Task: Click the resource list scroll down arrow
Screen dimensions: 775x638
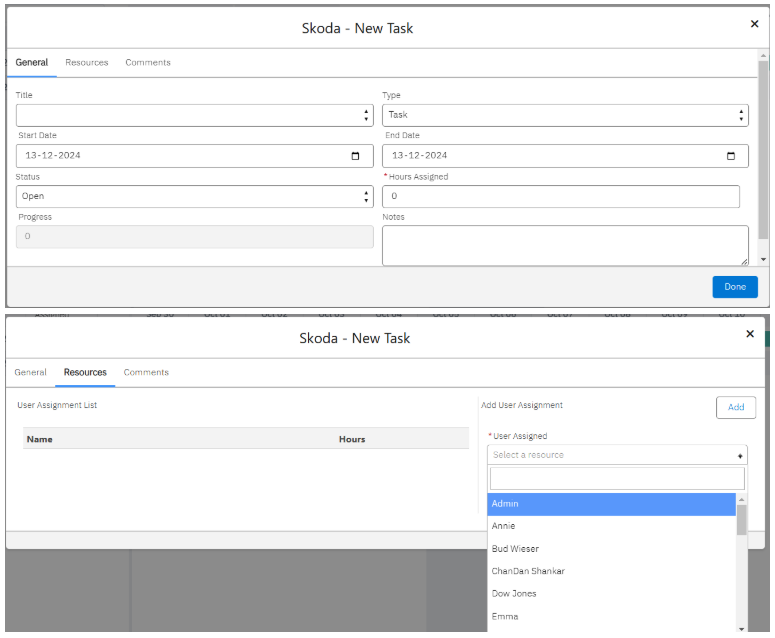Action: (x=741, y=629)
